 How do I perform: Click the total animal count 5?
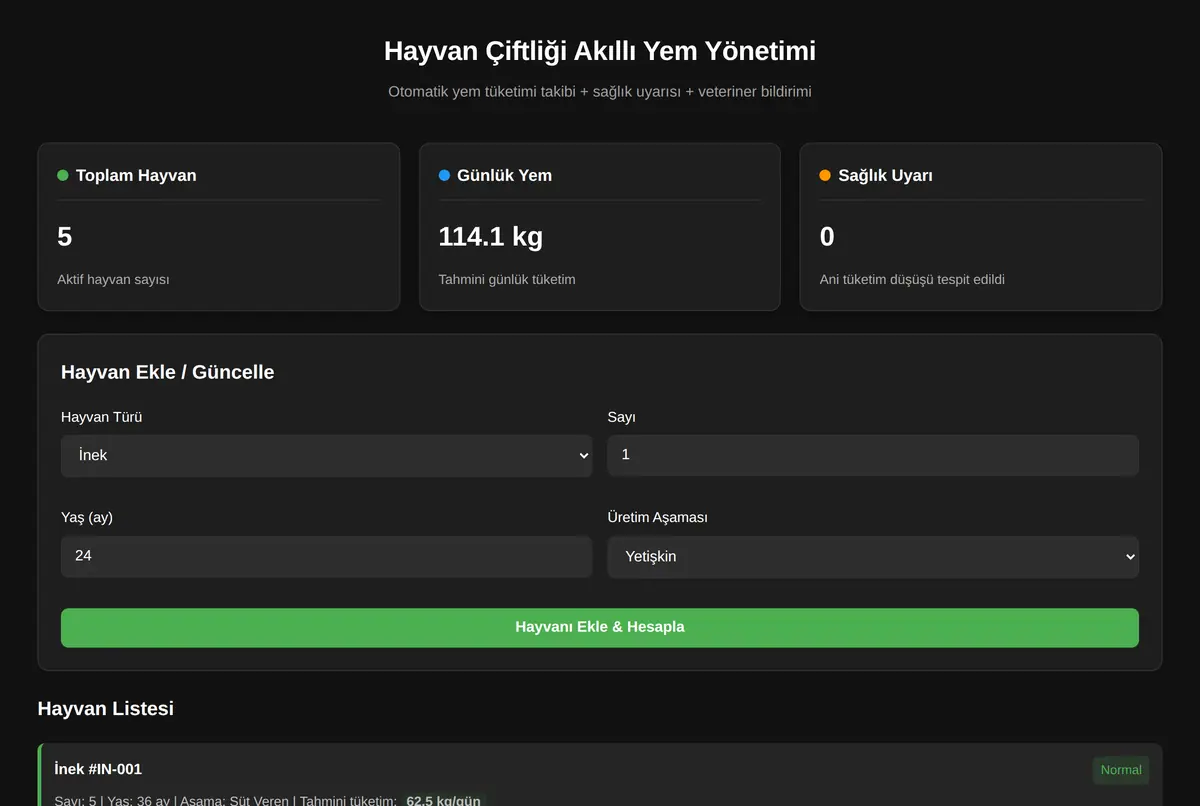click(65, 237)
